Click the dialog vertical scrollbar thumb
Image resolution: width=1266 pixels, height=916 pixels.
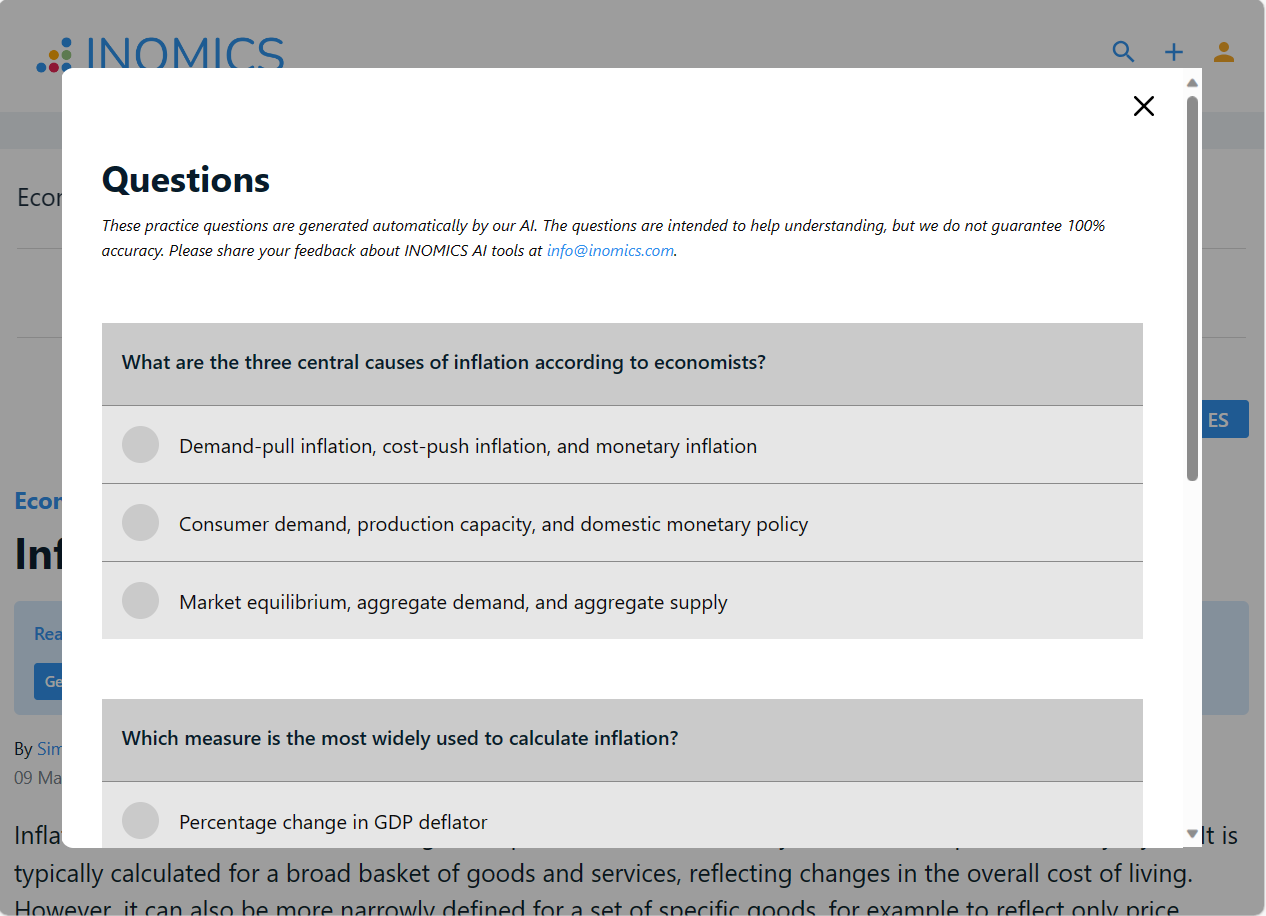click(1192, 288)
